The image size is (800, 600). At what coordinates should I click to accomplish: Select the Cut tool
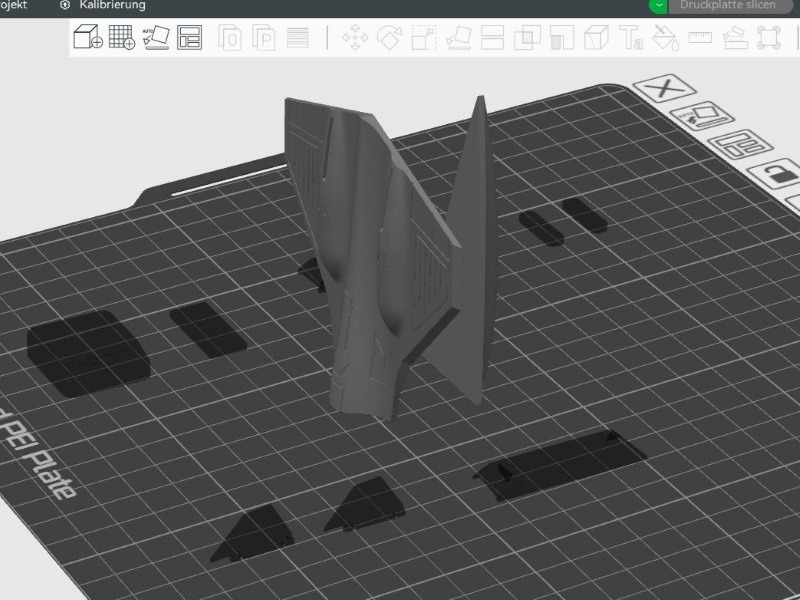(x=492, y=38)
